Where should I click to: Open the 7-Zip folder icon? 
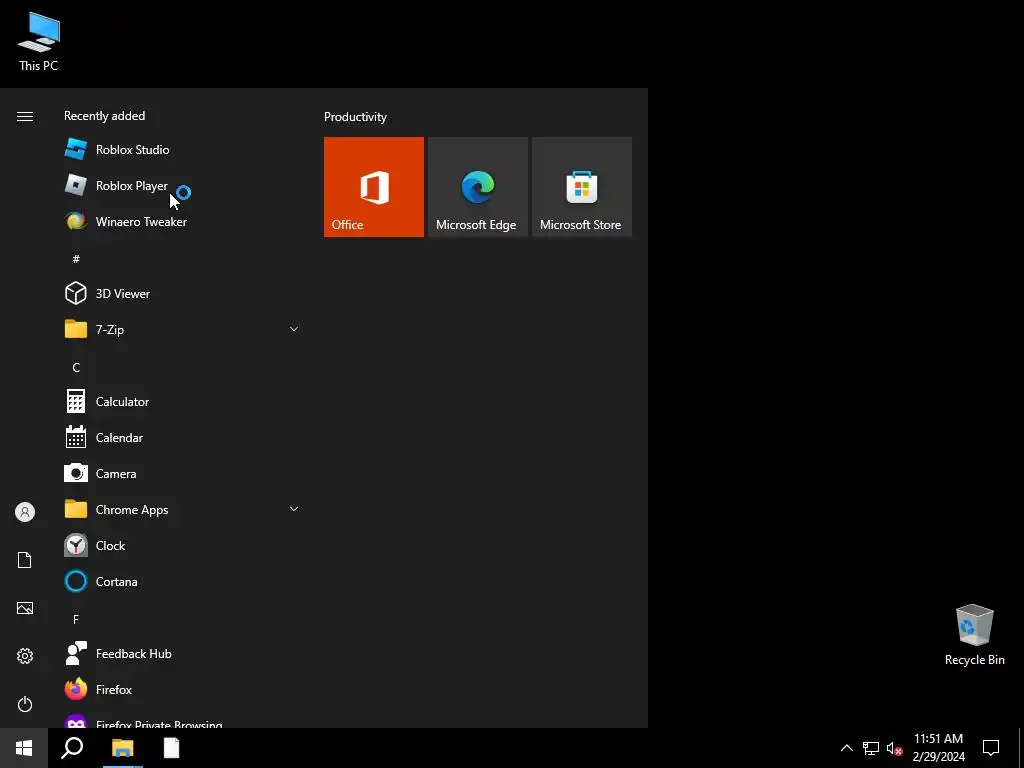76,329
